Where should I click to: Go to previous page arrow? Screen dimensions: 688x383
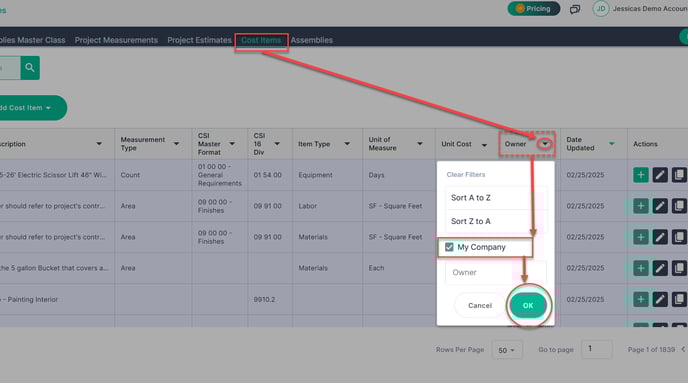683,349
